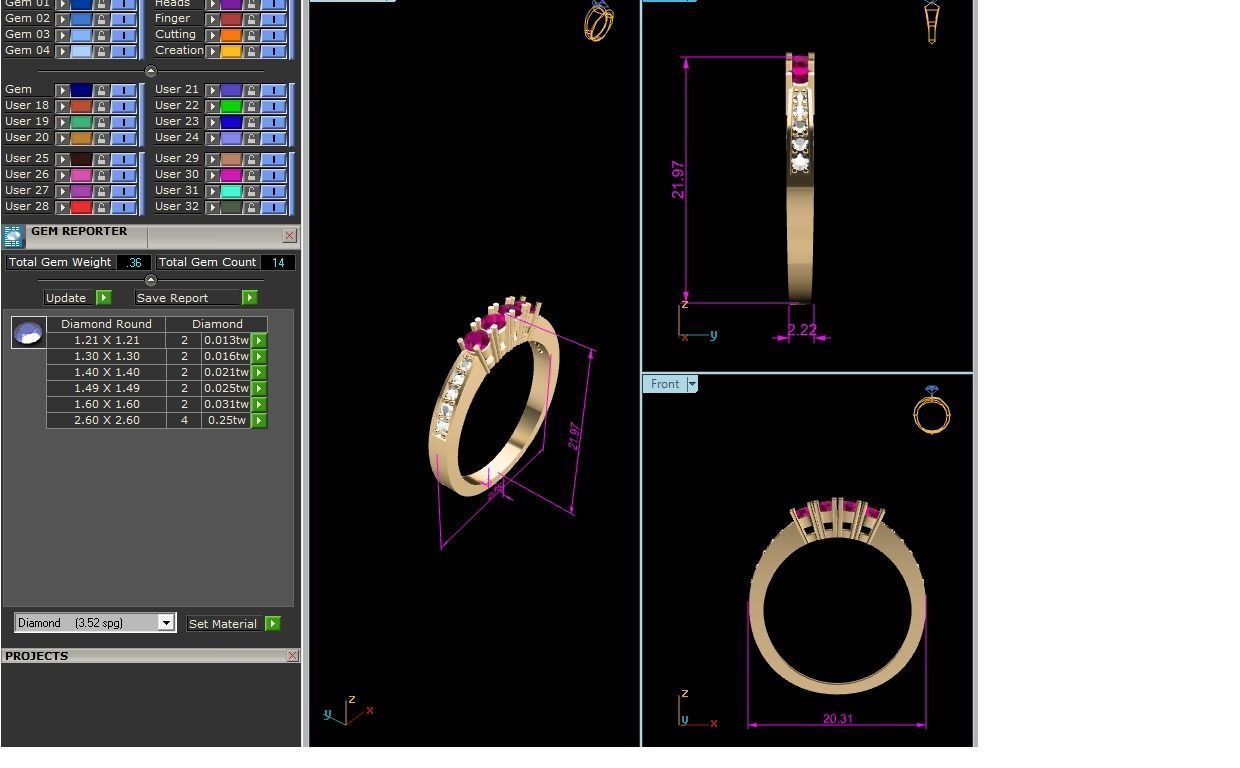Click the Diamond Round column header
The height and width of the screenshot is (768, 1240).
coord(106,324)
